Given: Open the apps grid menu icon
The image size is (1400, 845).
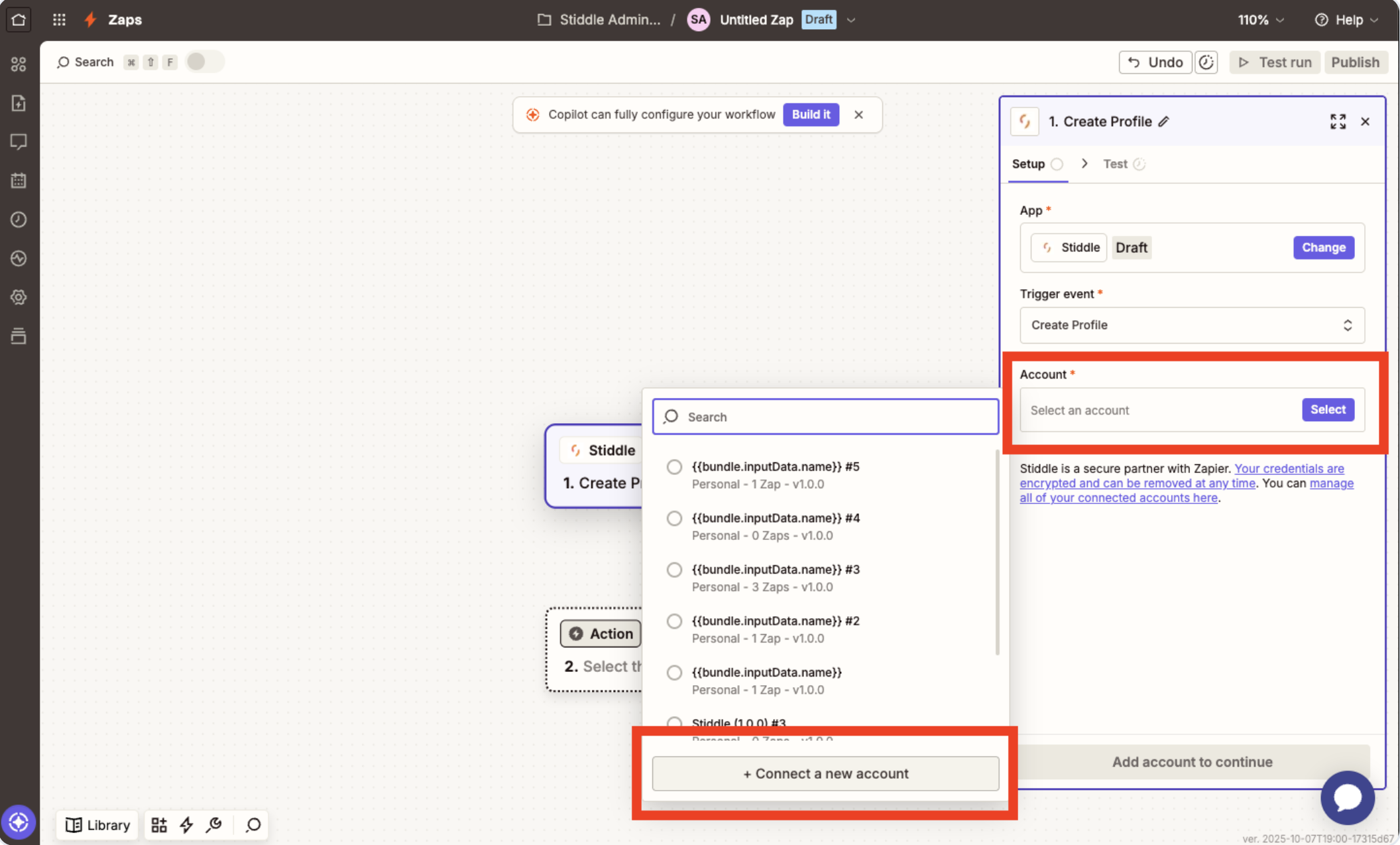Looking at the screenshot, I should pos(59,19).
